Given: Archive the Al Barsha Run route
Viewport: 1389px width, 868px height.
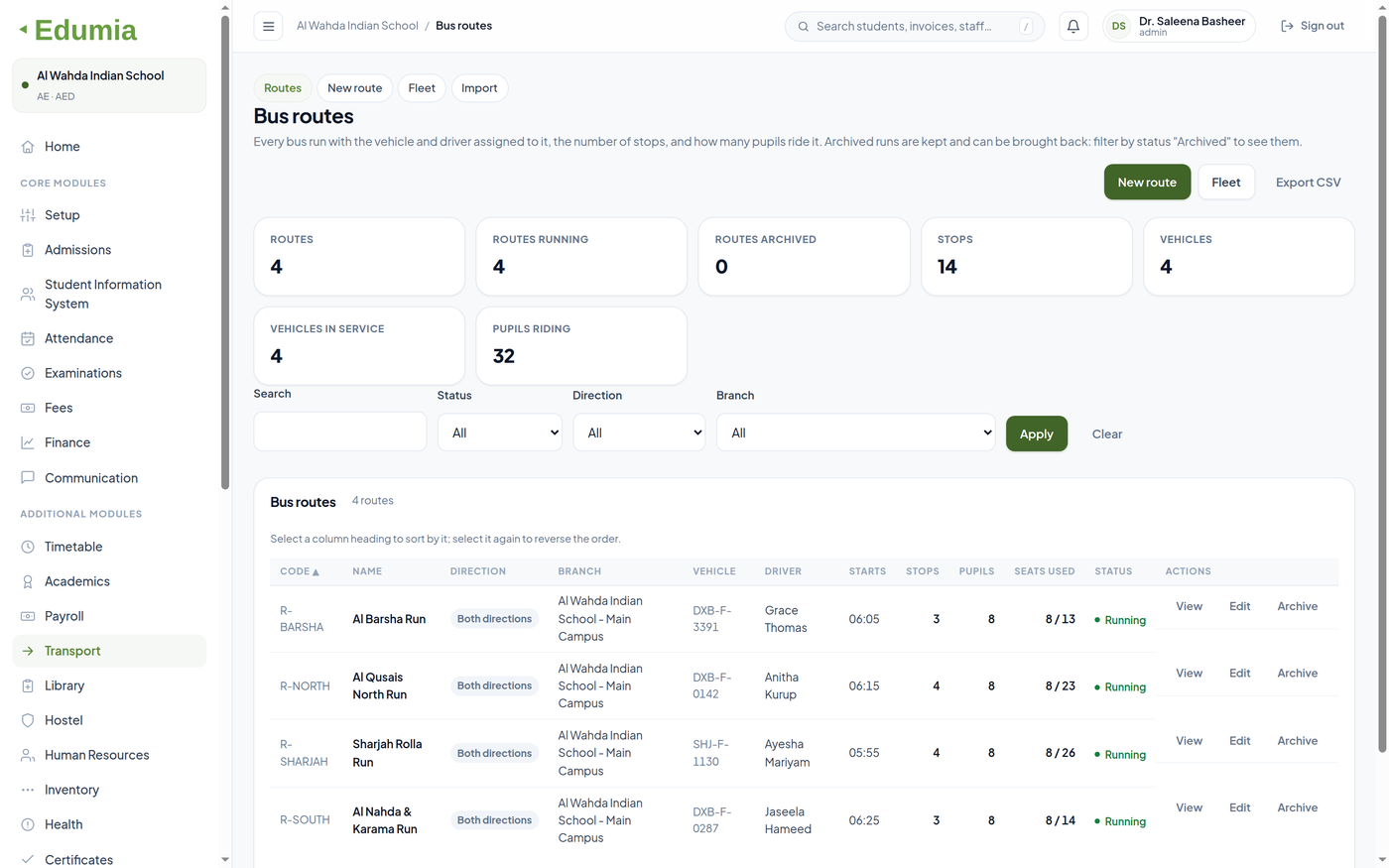Looking at the screenshot, I should [1298, 606].
